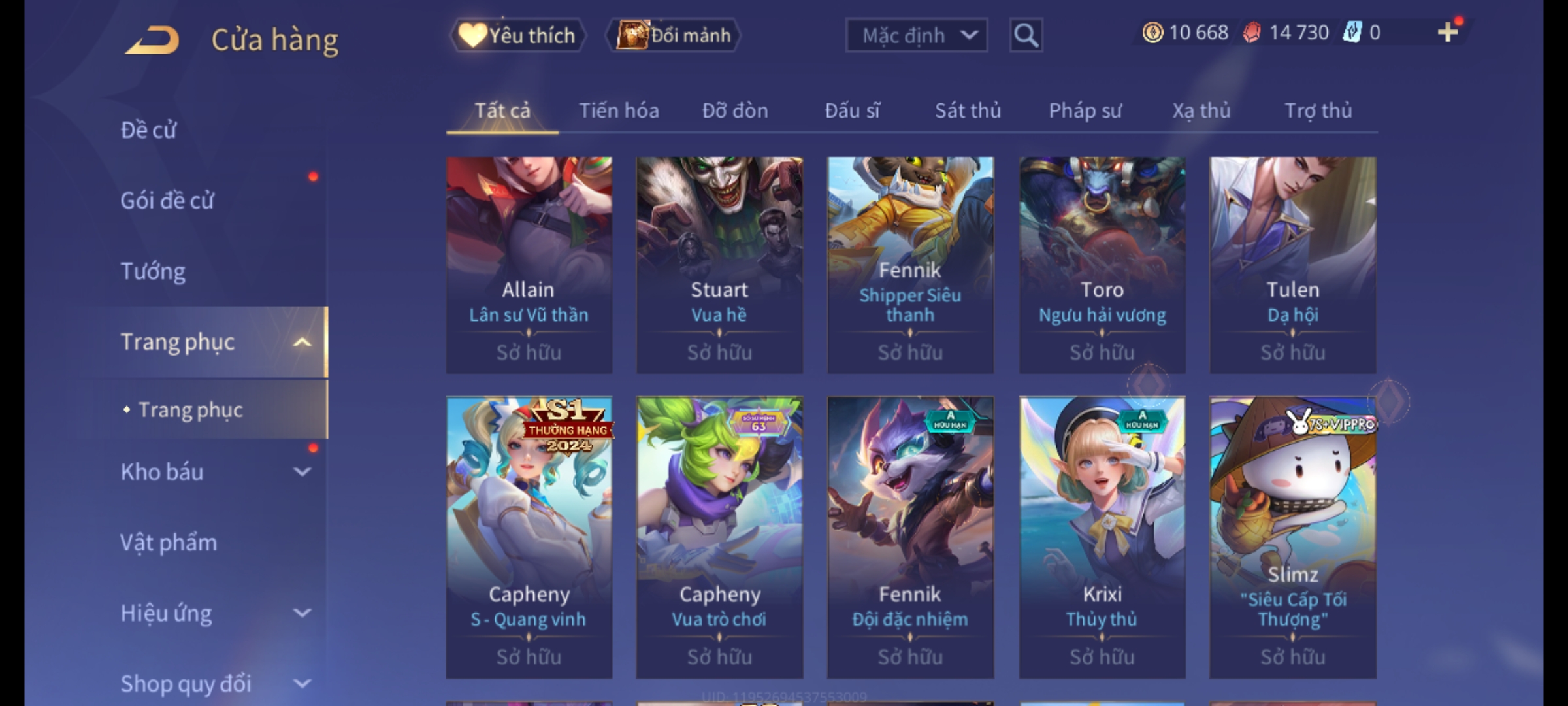
Task: Tap the back arrow beside Cửa hàng
Action: click(x=152, y=40)
